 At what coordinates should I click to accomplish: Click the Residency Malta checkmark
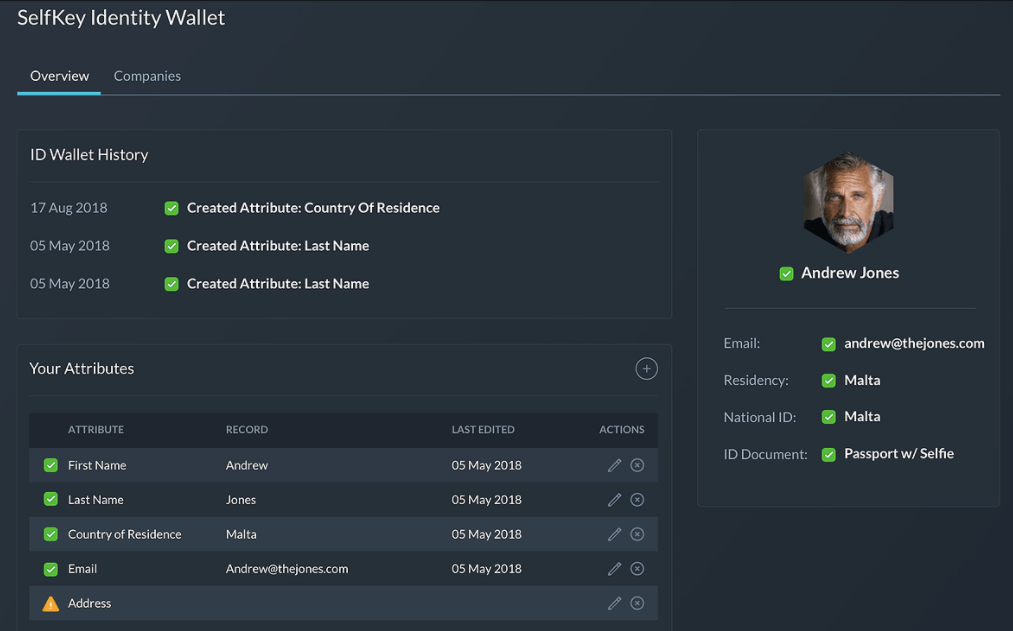point(828,381)
